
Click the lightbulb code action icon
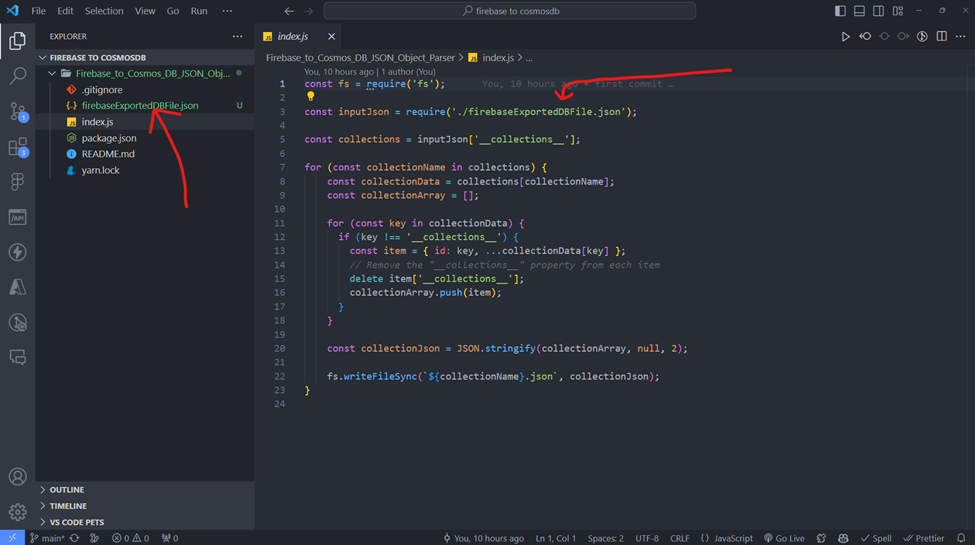click(x=310, y=96)
